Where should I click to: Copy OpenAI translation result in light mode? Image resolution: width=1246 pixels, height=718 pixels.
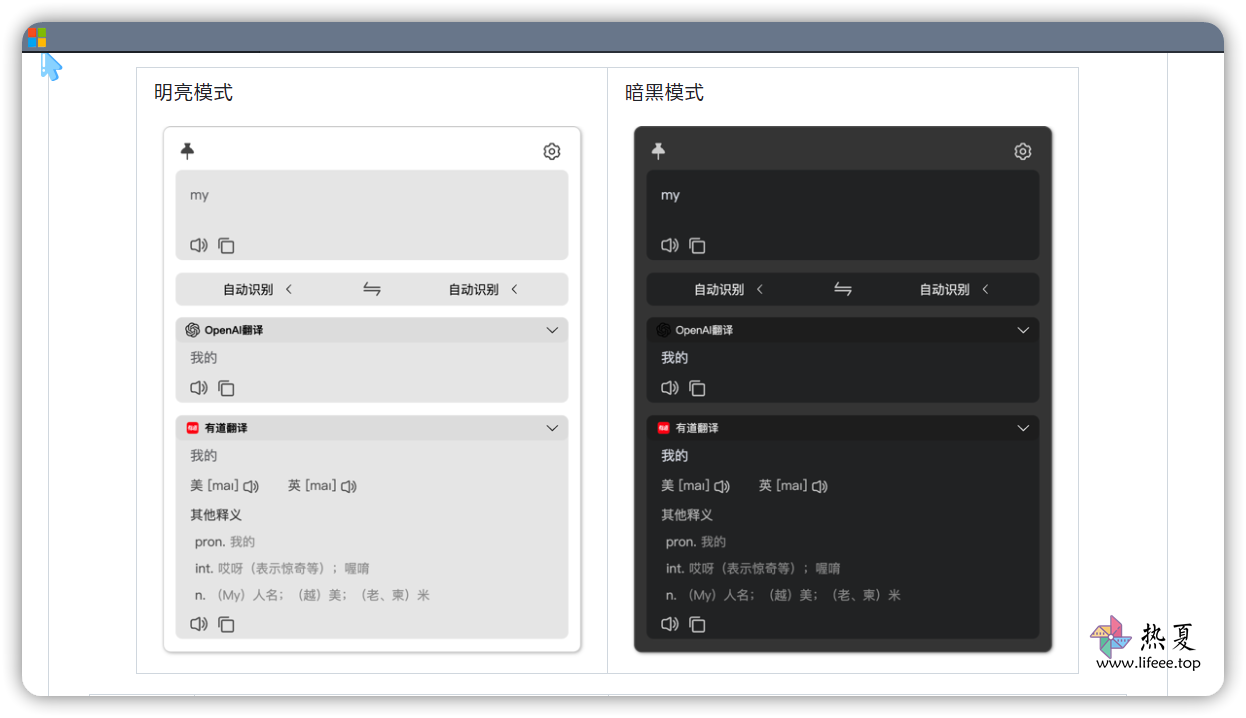point(227,388)
